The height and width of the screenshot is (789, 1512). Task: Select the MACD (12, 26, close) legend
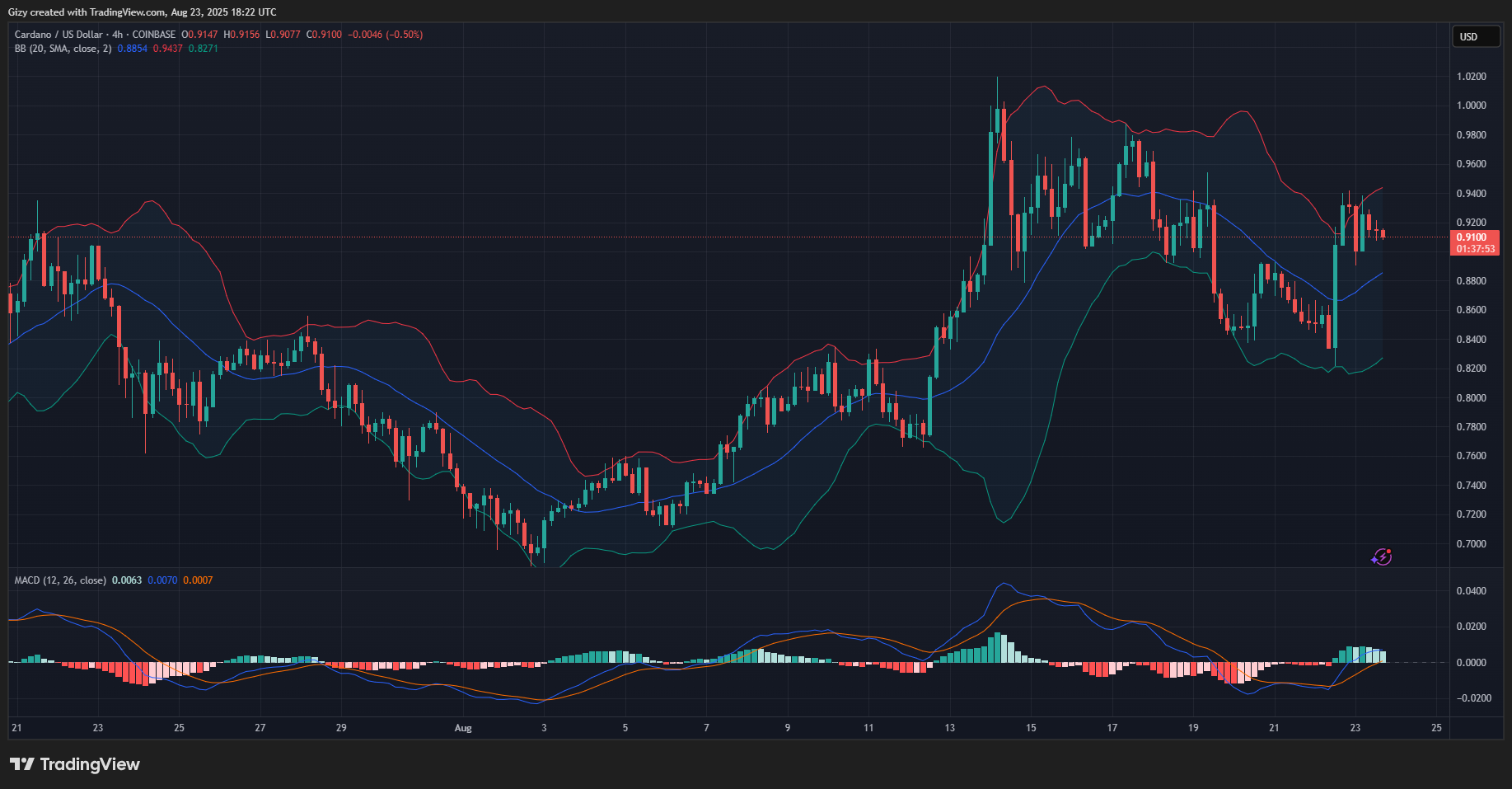(x=60, y=580)
